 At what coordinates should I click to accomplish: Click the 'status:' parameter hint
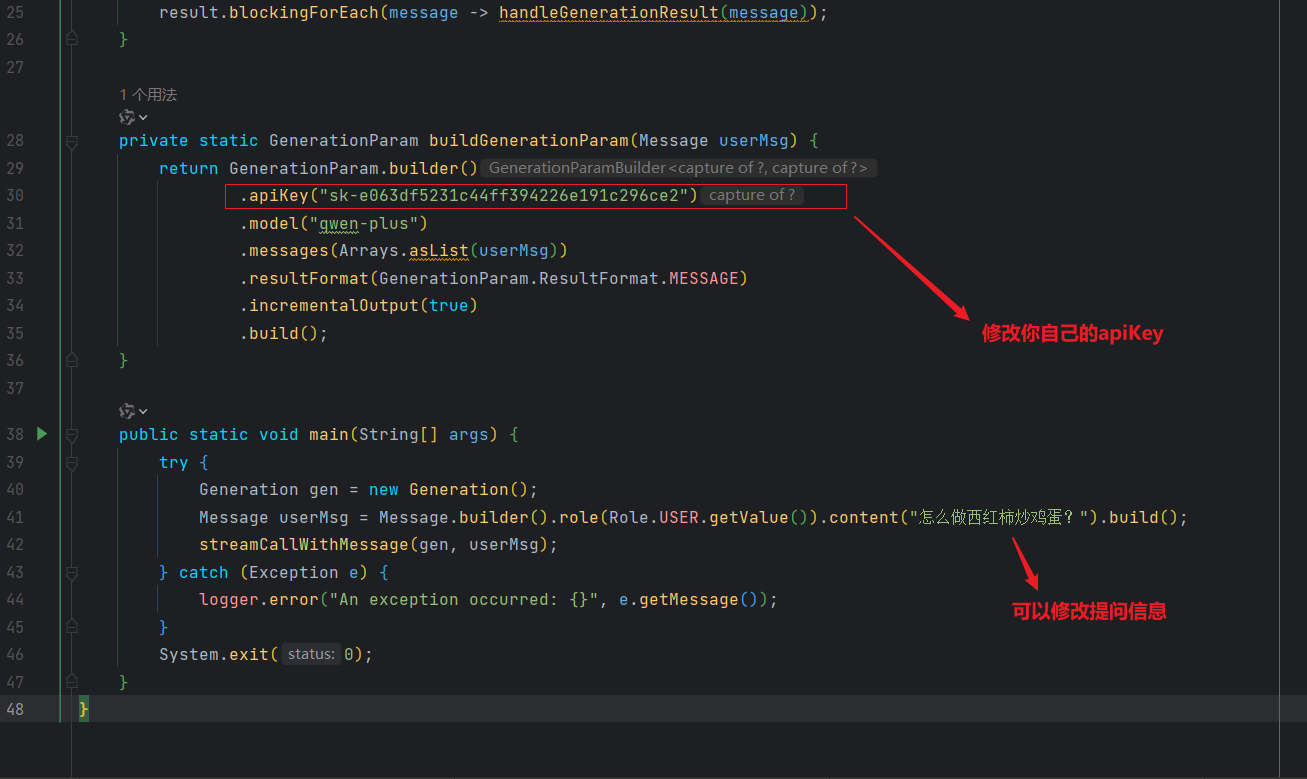pos(310,654)
